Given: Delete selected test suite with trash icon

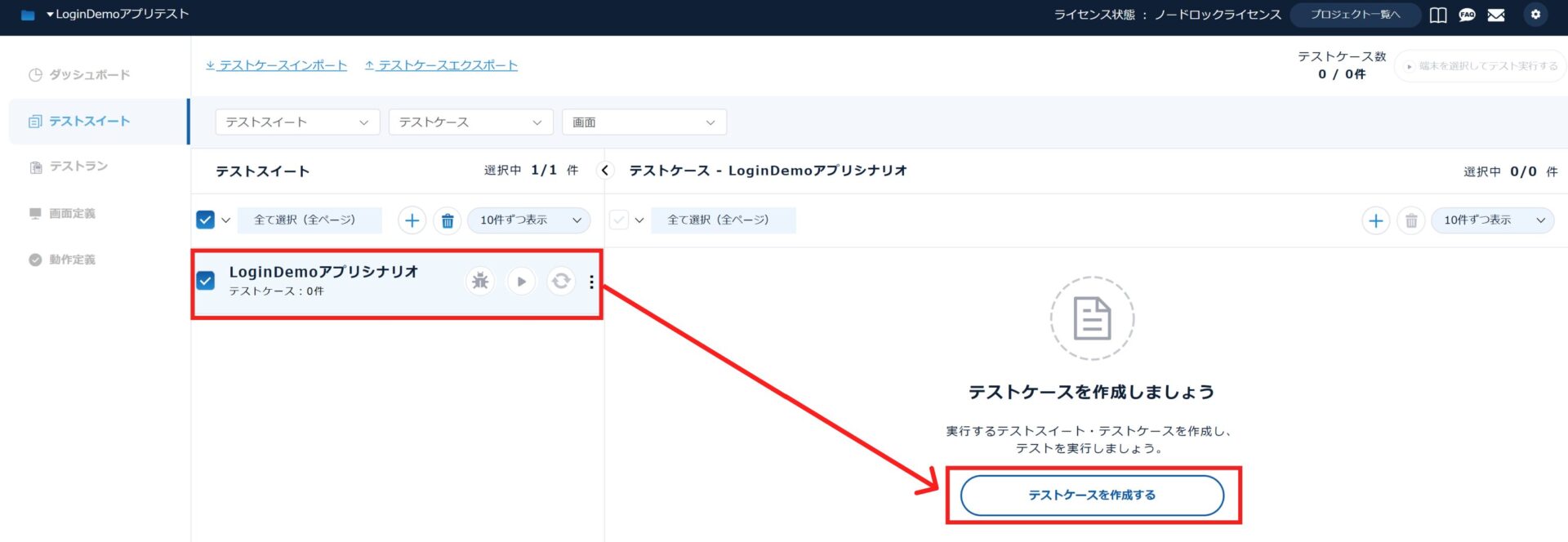Looking at the screenshot, I should [x=448, y=220].
